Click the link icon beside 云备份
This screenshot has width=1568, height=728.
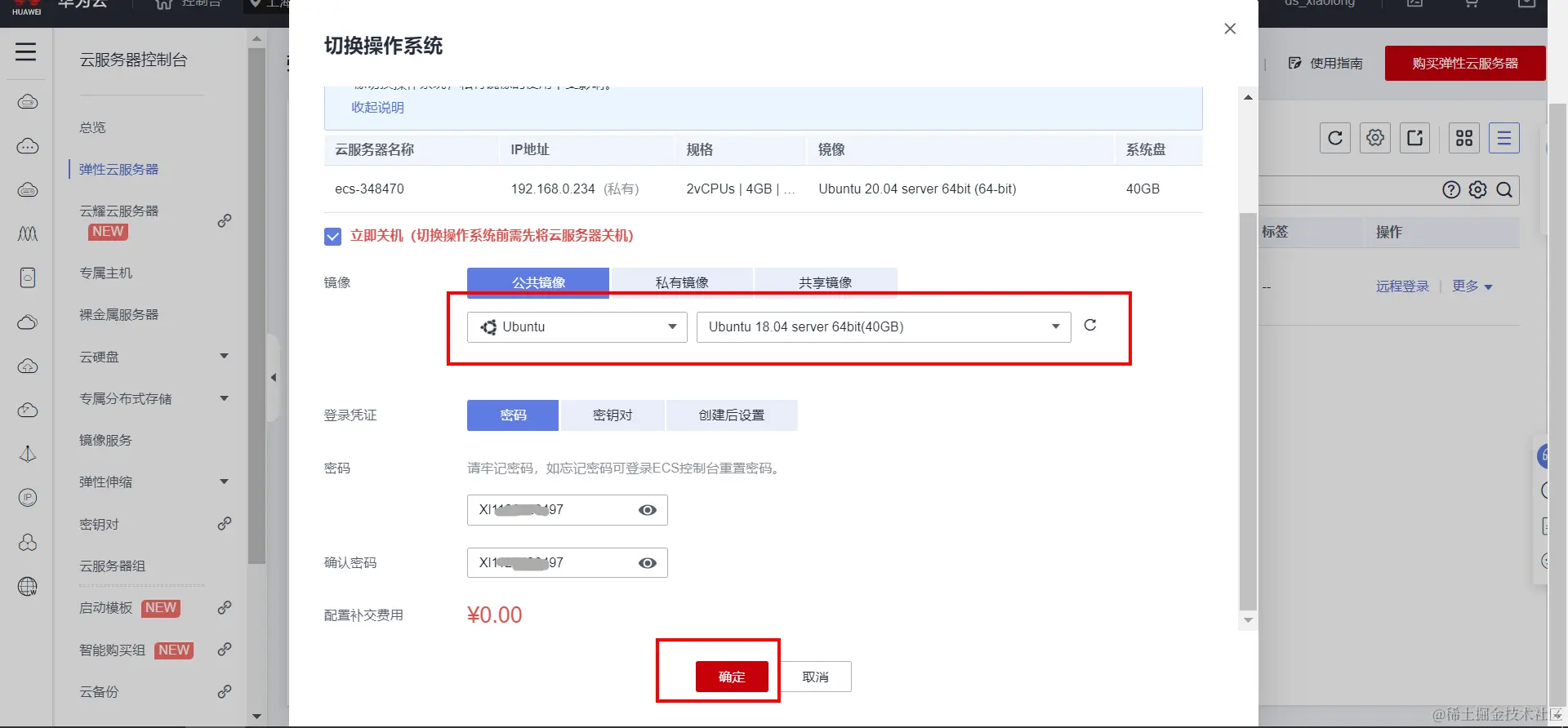pyautogui.click(x=225, y=691)
